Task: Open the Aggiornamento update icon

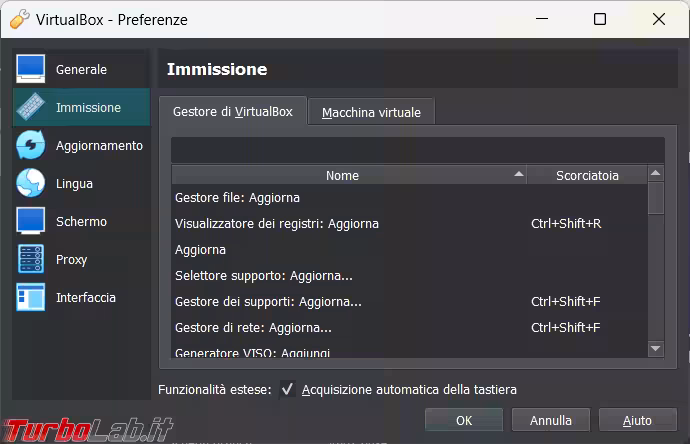Action: click(x=31, y=145)
